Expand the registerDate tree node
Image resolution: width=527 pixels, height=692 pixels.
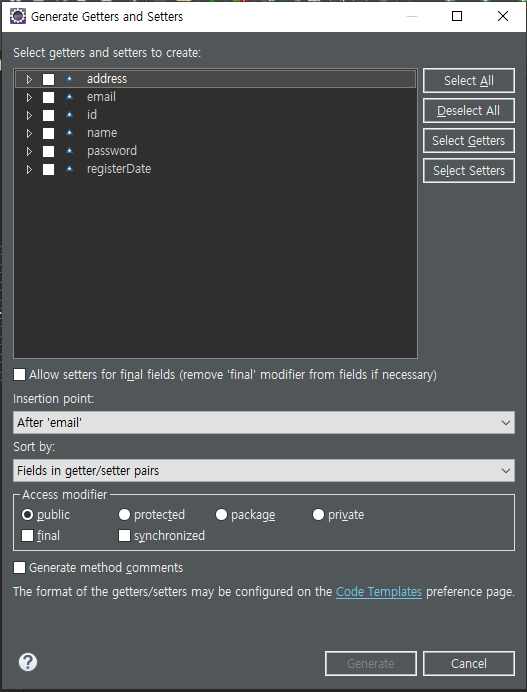pos(29,169)
